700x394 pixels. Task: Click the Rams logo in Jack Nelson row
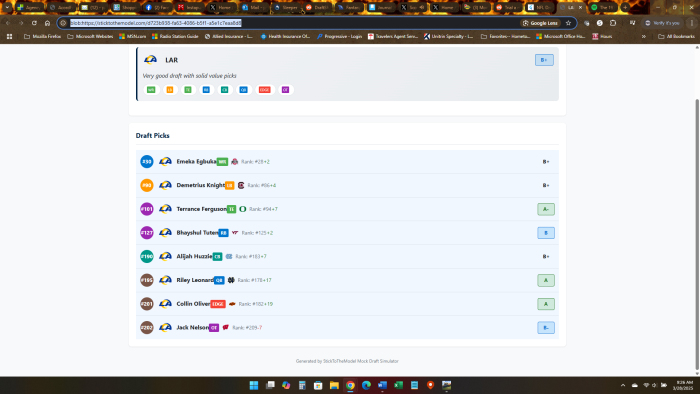pyautogui.click(x=166, y=327)
